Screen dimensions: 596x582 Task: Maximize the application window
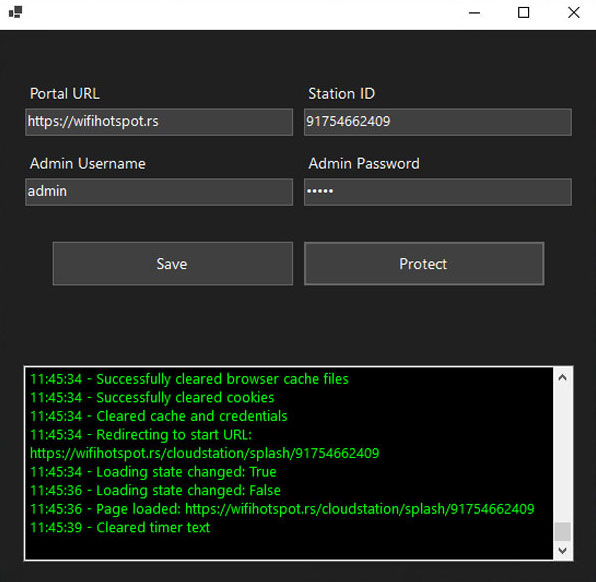click(523, 13)
